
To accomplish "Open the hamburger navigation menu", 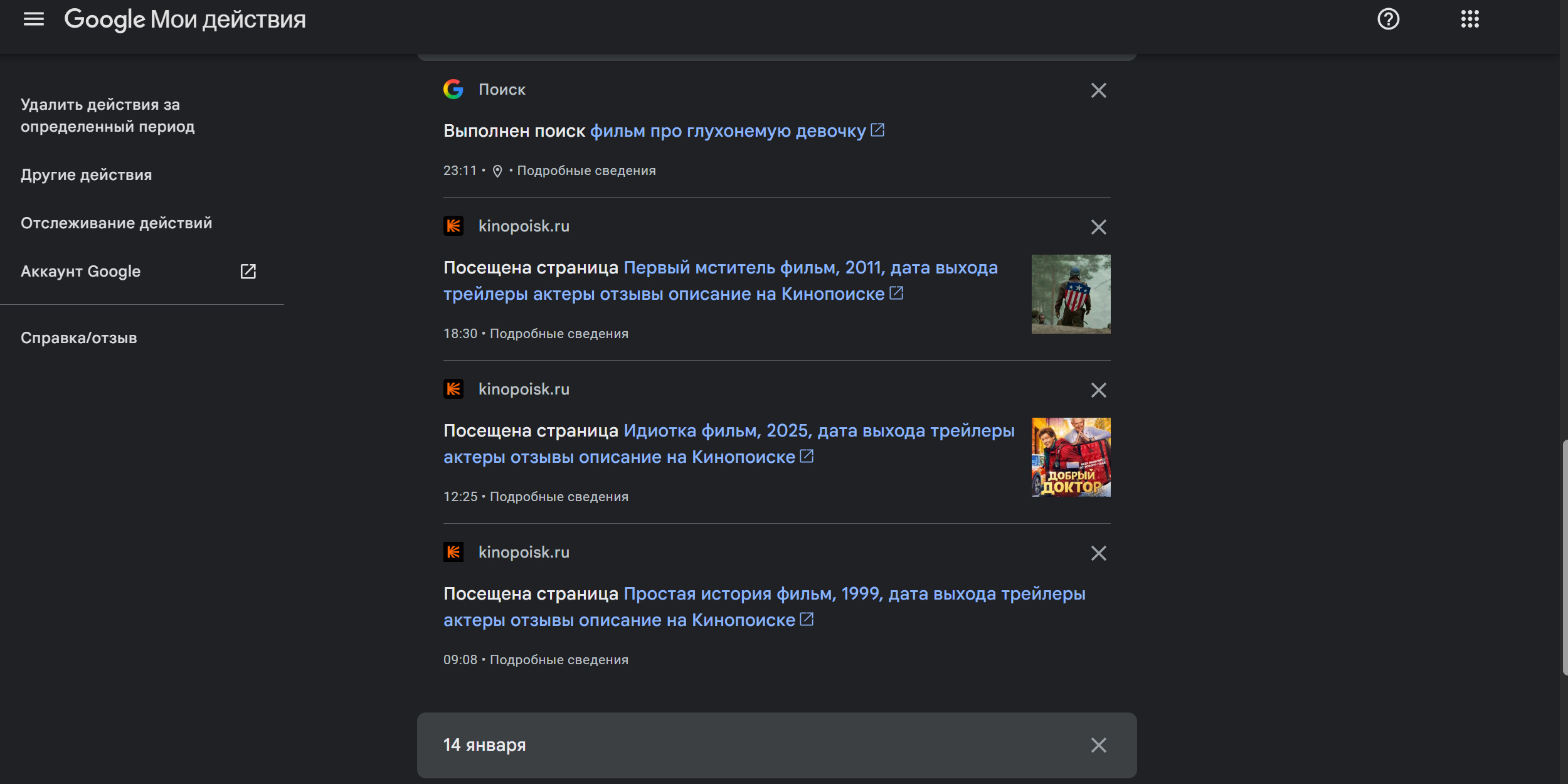I will click(x=34, y=19).
